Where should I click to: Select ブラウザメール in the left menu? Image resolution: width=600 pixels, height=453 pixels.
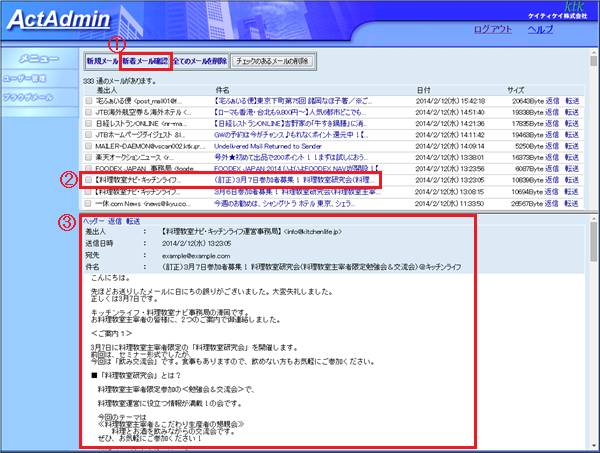[28, 97]
